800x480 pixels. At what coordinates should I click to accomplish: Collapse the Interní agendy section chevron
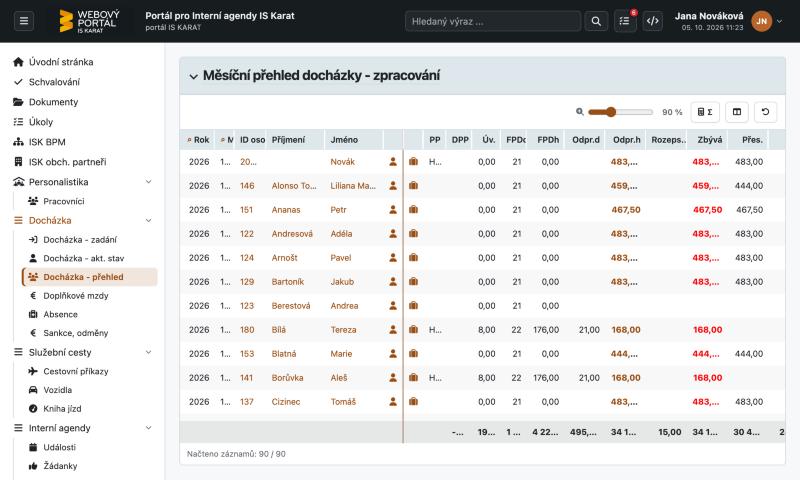(x=148, y=427)
